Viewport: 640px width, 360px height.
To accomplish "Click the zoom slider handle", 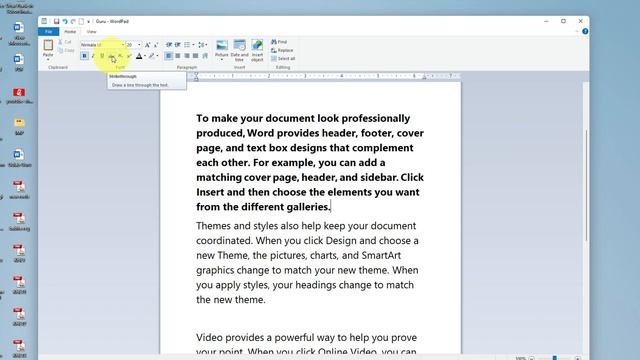I will (555, 358).
